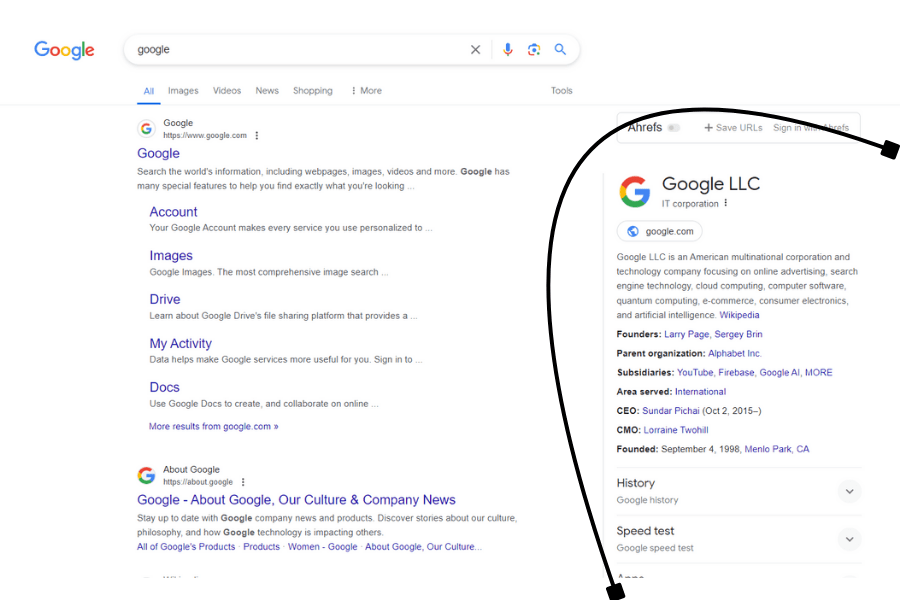Expand the History section chevron
This screenshot has height=600, width=900.
point(849,491)
